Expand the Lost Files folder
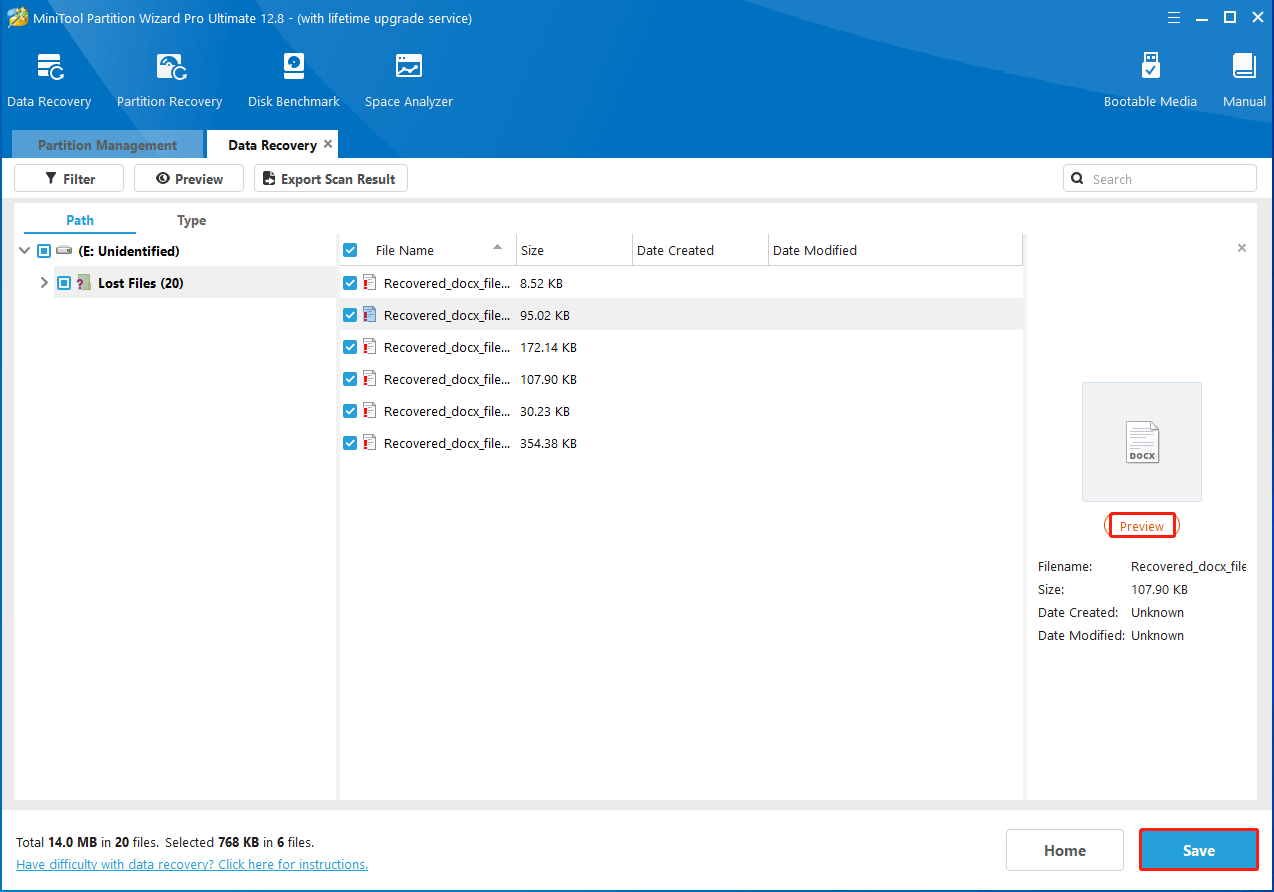1274x892 pixels. pos(44,283)
